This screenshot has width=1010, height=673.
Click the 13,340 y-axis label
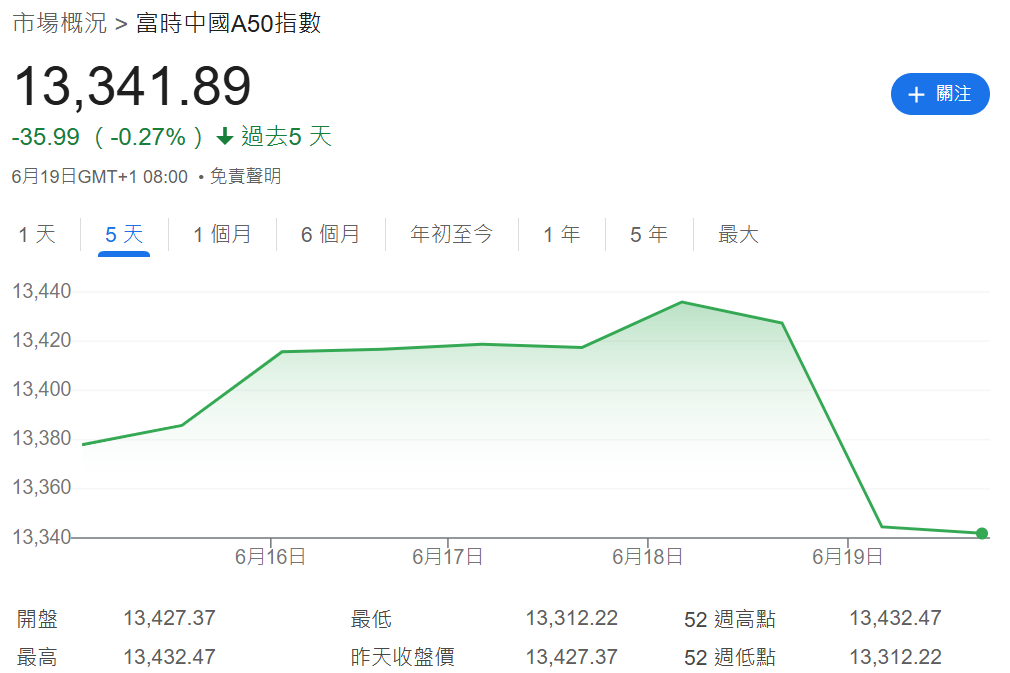point(42,536)
